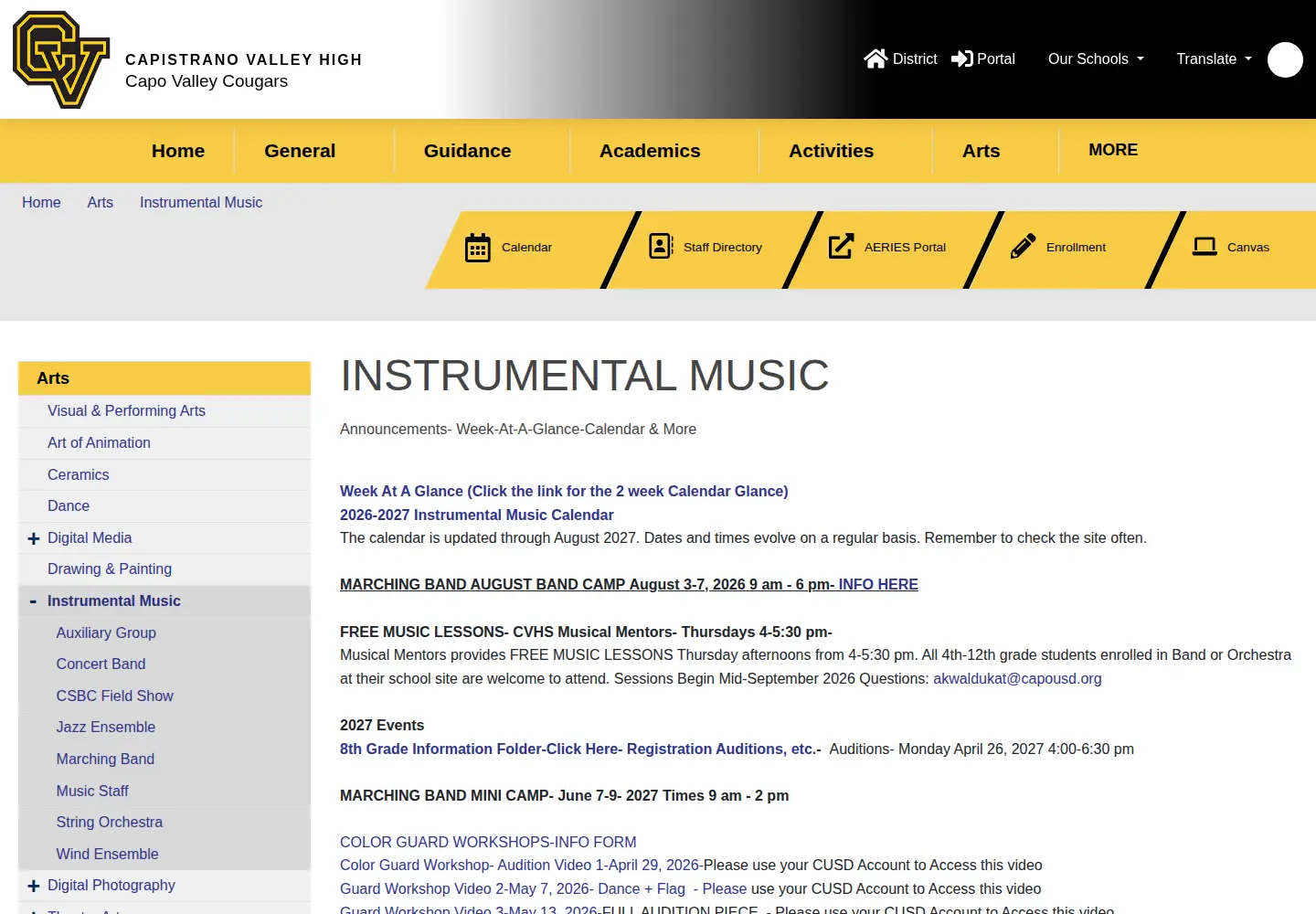Click the Instrumental Music breadcrumb link
The image size is (1316, 914).
pyautogui.click(x=201, y=203)
